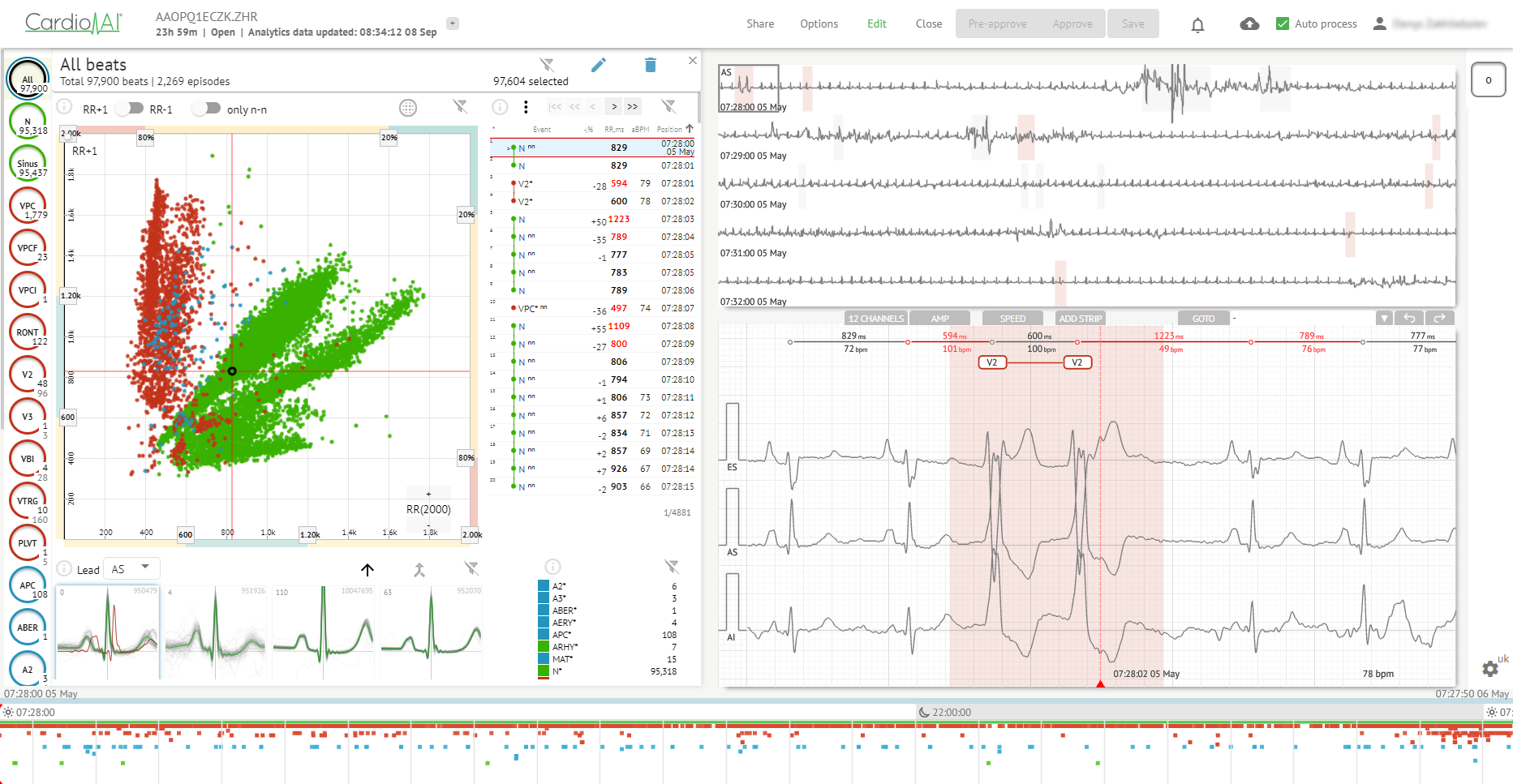Open the Options menu
1513x784 pixels.
tap(819, 24)
